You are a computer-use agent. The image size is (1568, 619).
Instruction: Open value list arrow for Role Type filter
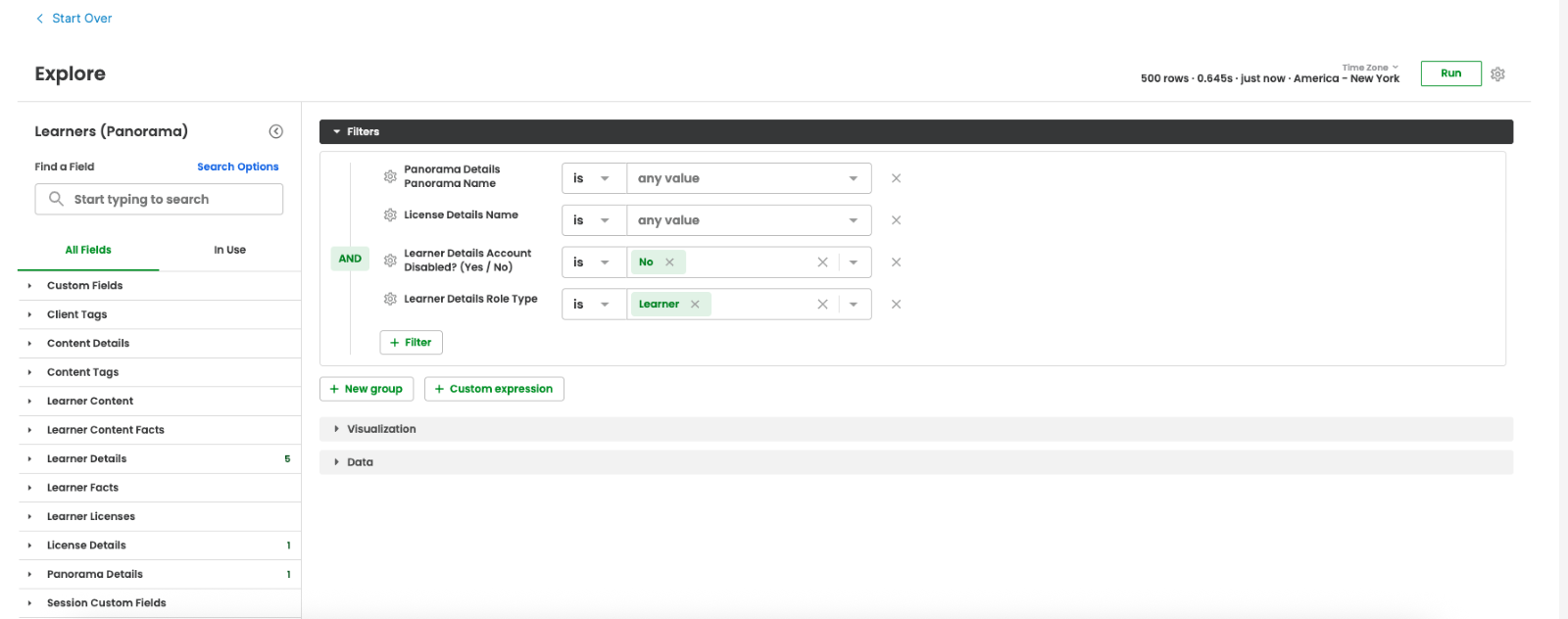tap(854, 305)
